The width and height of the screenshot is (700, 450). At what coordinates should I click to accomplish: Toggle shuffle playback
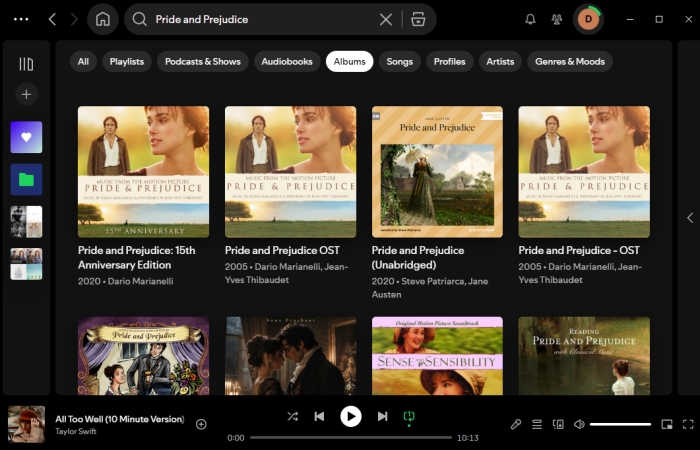click(x=292, y=417)
